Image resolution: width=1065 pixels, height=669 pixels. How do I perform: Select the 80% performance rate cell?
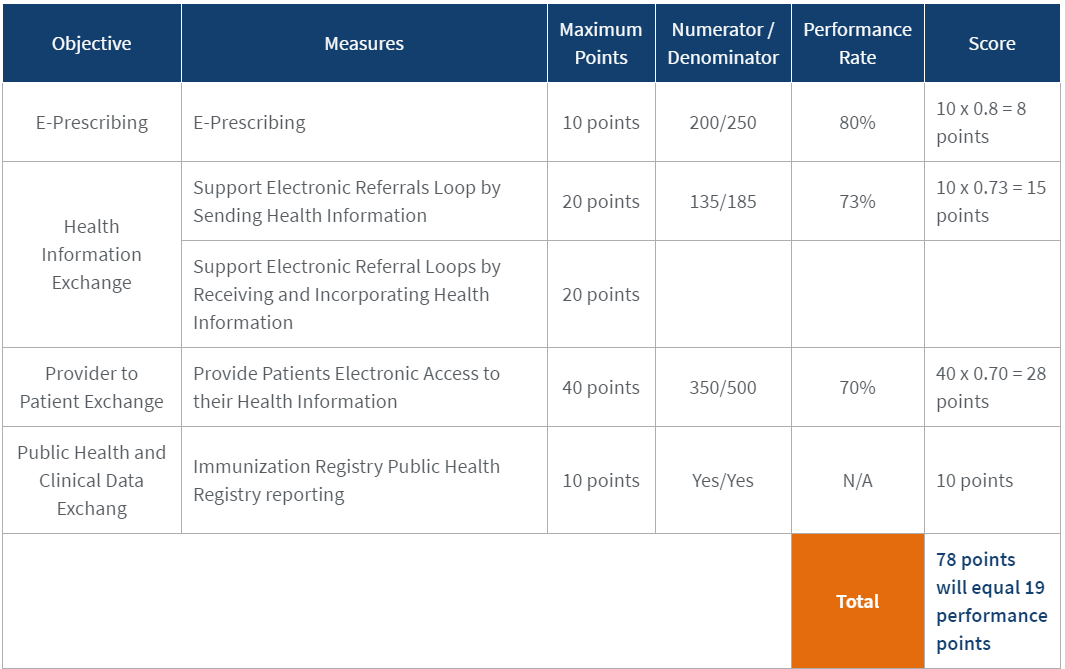pyautogui.click(x=857, y=122)
